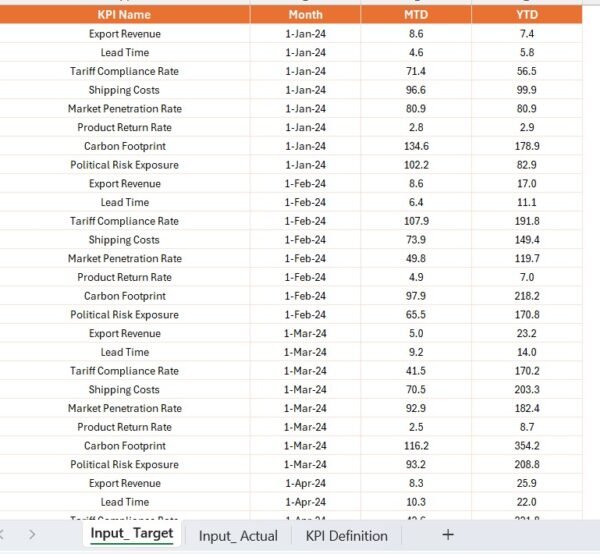
Task: Click YTD value 354.2
Action: 527,446
